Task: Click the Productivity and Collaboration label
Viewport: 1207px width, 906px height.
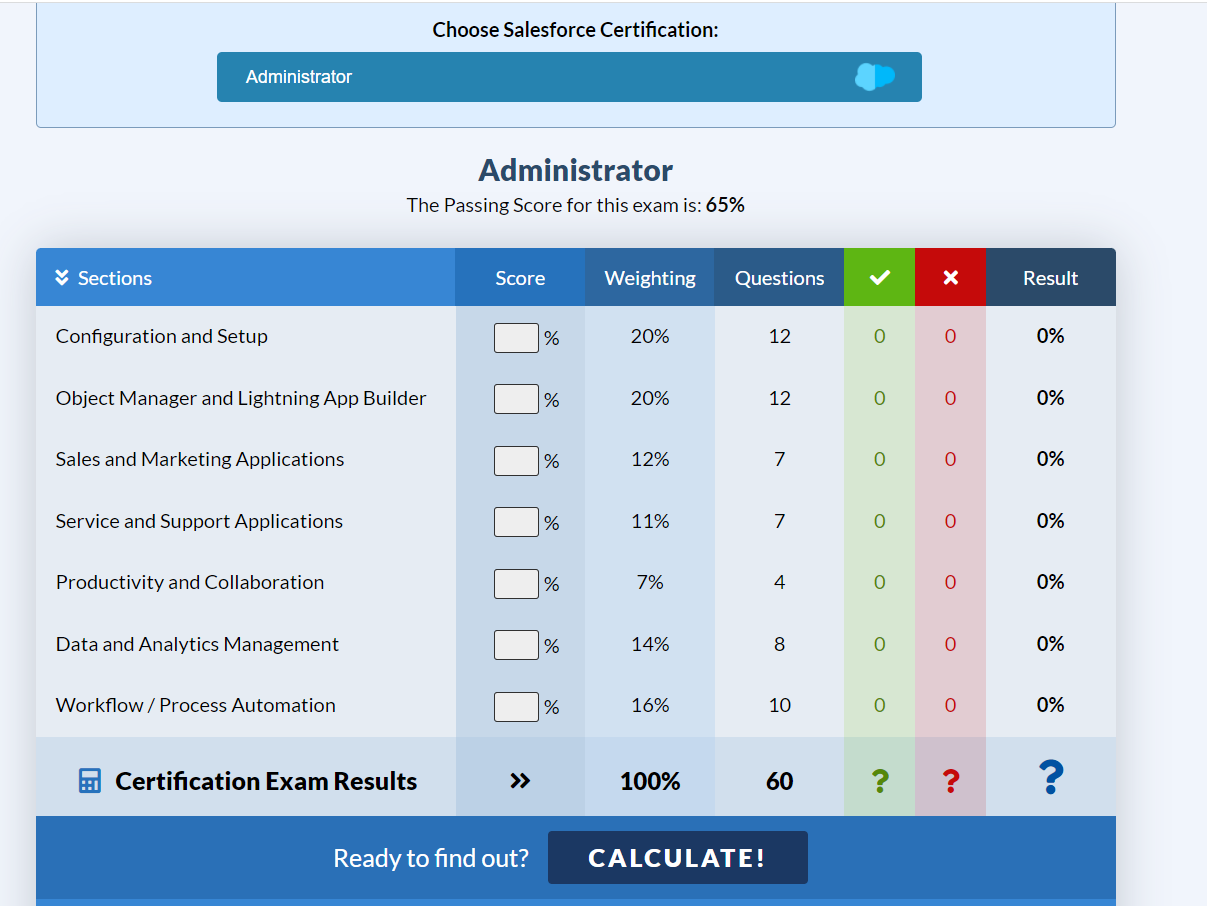Action: [190, 582]
